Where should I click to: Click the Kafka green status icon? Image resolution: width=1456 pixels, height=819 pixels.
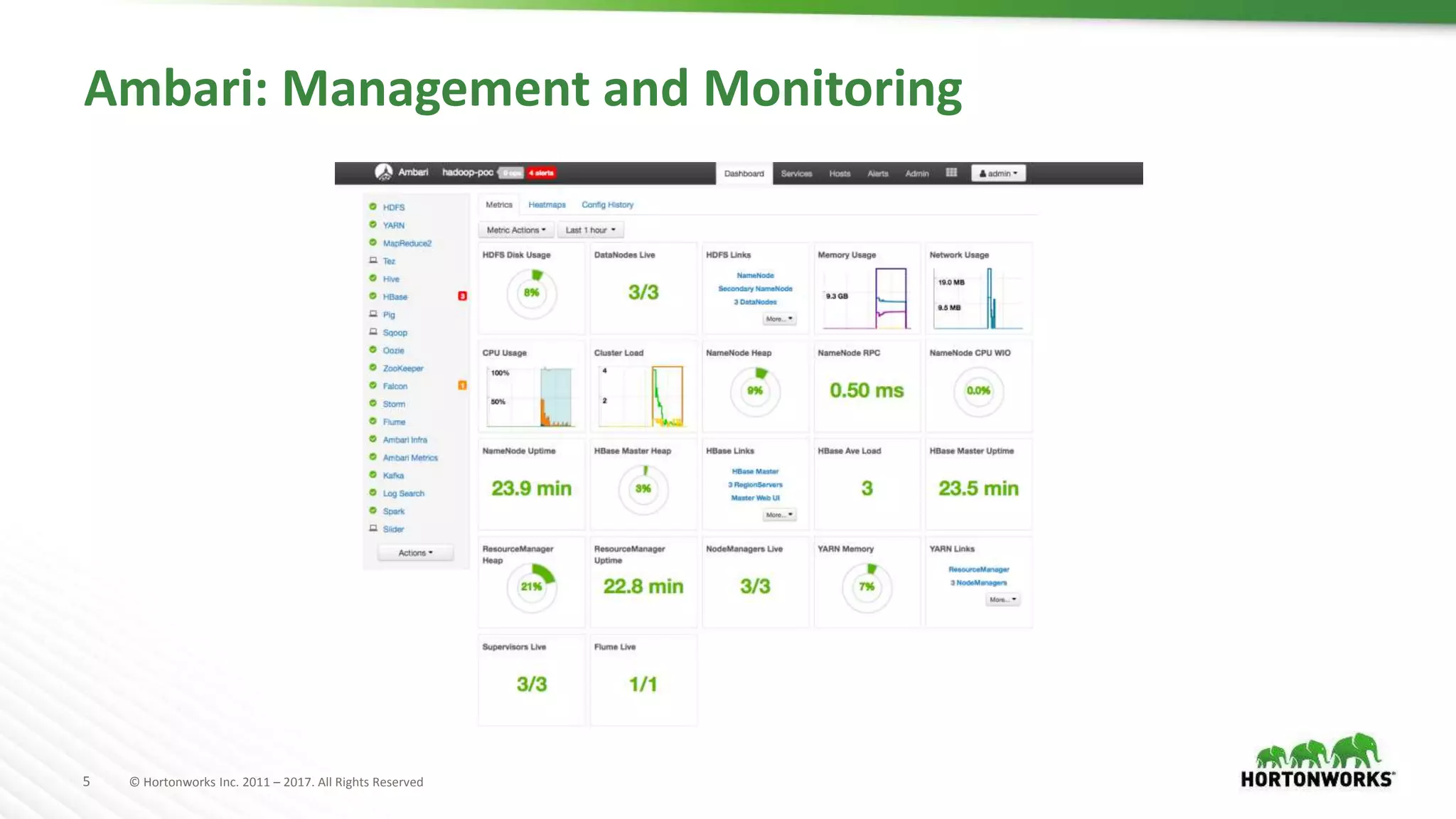(373, 475)
